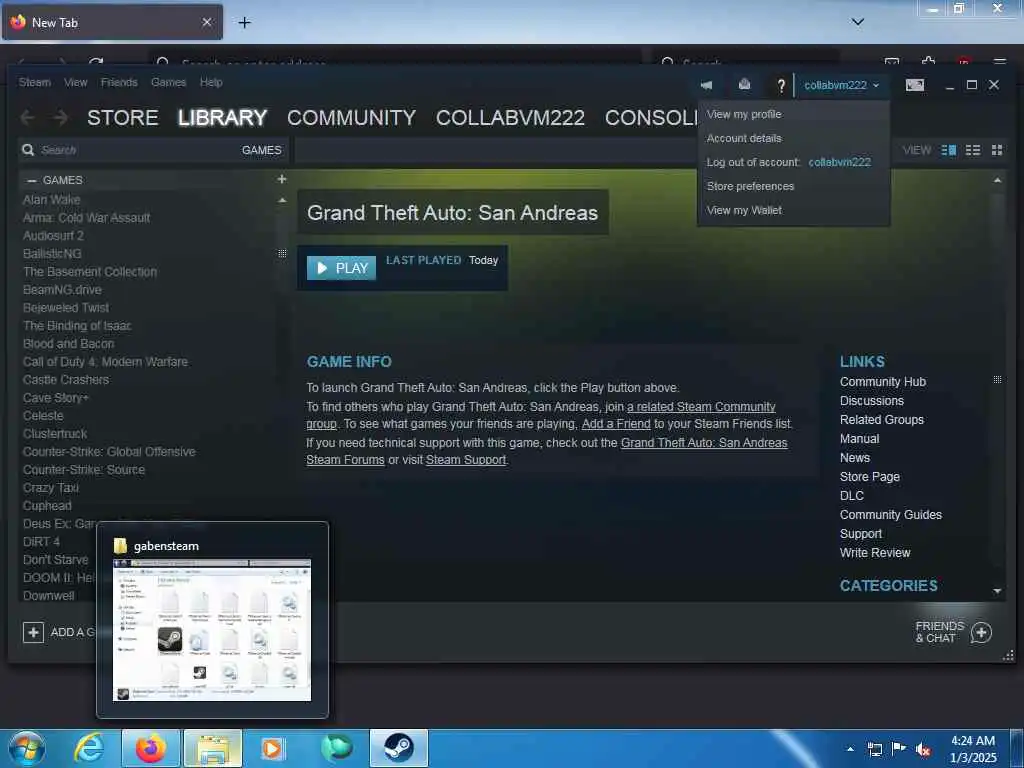Screen dimensions: 1024x768
Task: Select detail view icon in library
Action: [x=949, y=150]
